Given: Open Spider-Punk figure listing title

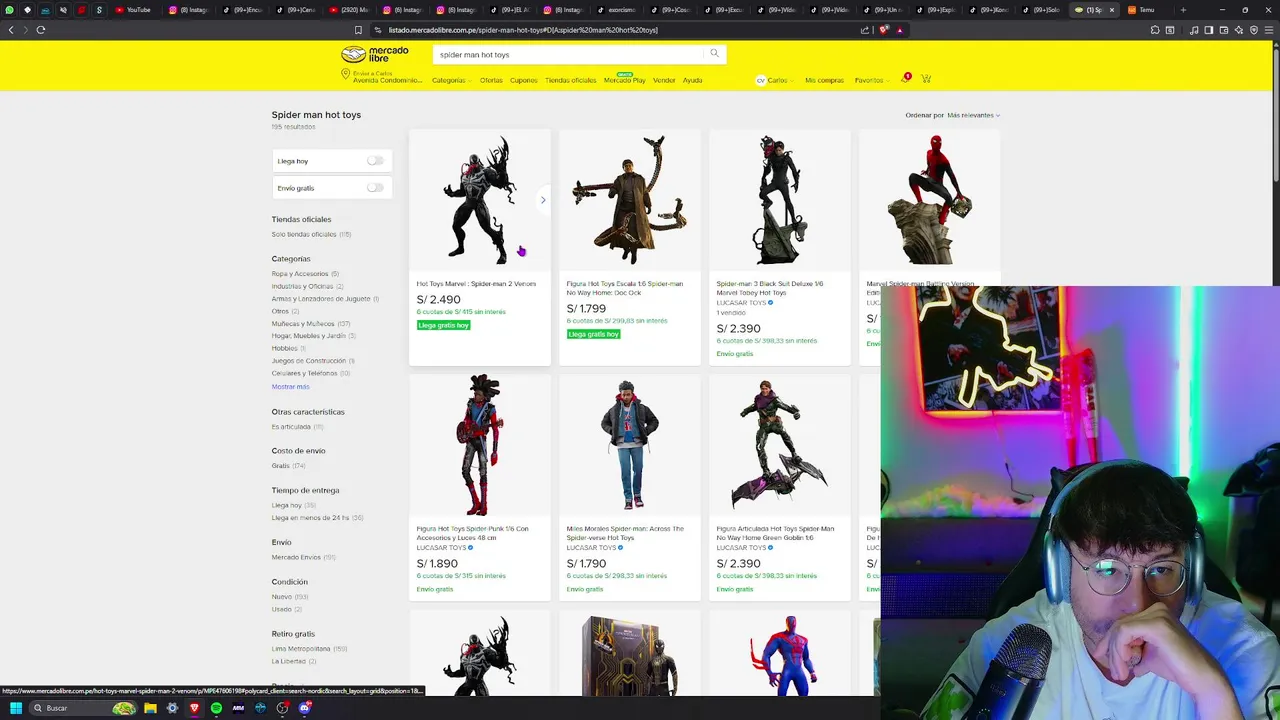Looking at the screenshot, I should point(473,533).
